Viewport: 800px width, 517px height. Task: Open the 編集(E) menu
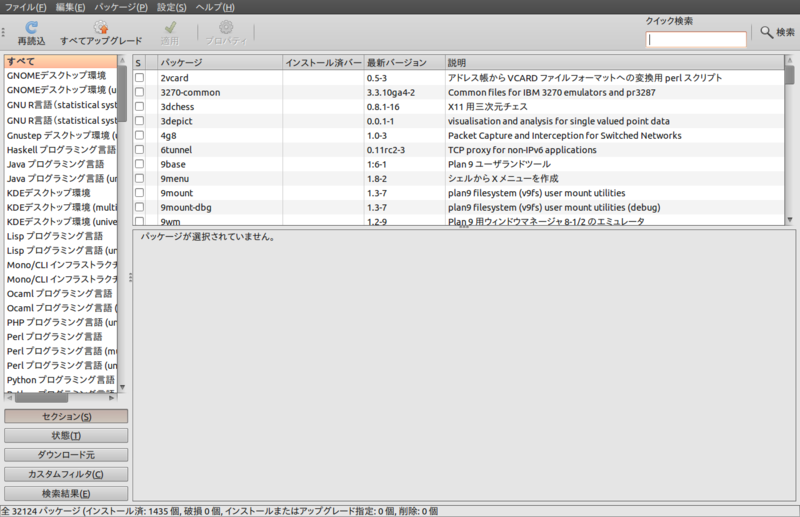(x=70, y=7)
